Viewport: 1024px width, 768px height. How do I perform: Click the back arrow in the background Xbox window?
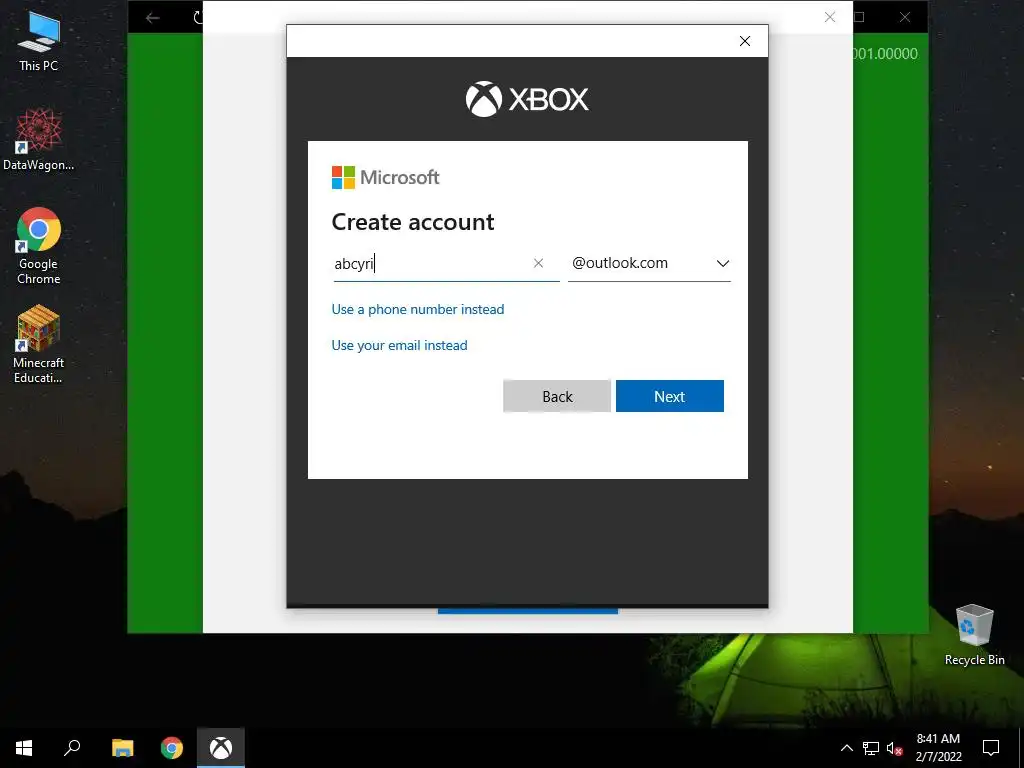coord(153,18)
